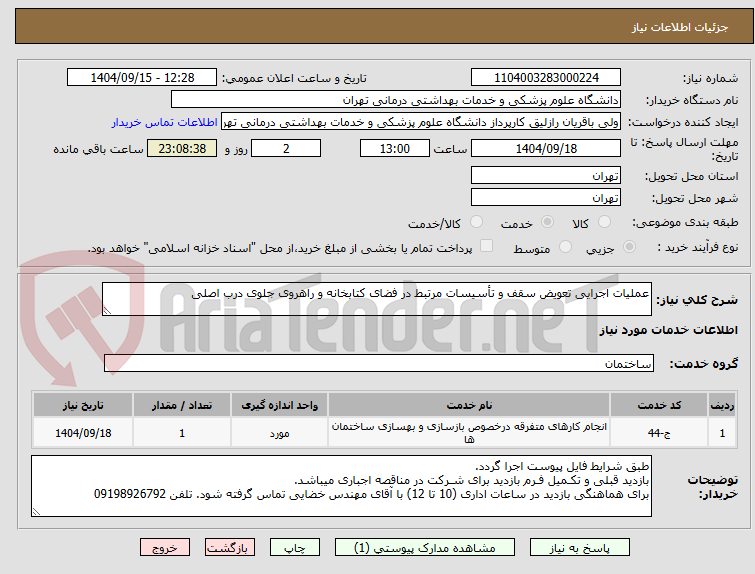Select the کالا/خدمت radio button
Screen dimensions: 755x574
(476, 222)
